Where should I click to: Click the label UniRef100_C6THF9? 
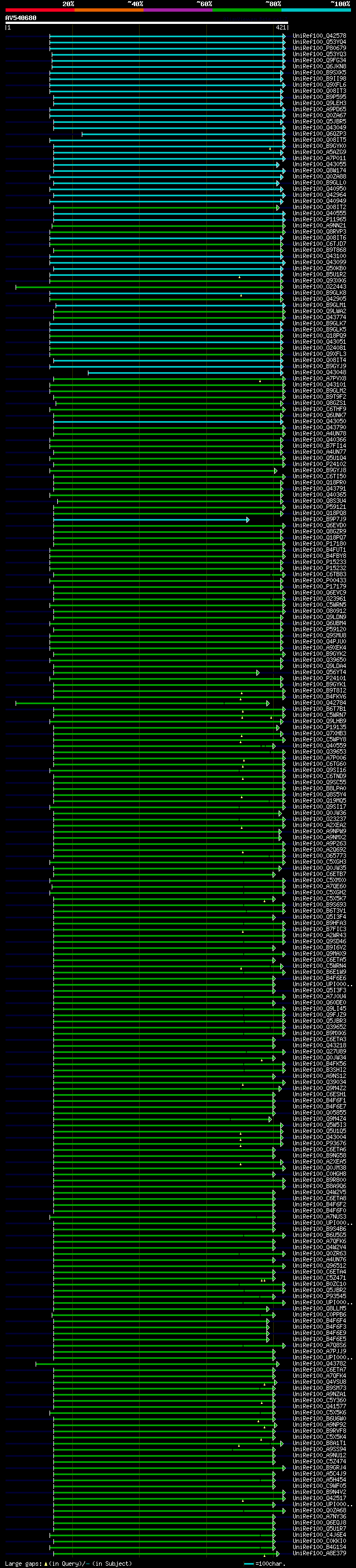(319, 409)
